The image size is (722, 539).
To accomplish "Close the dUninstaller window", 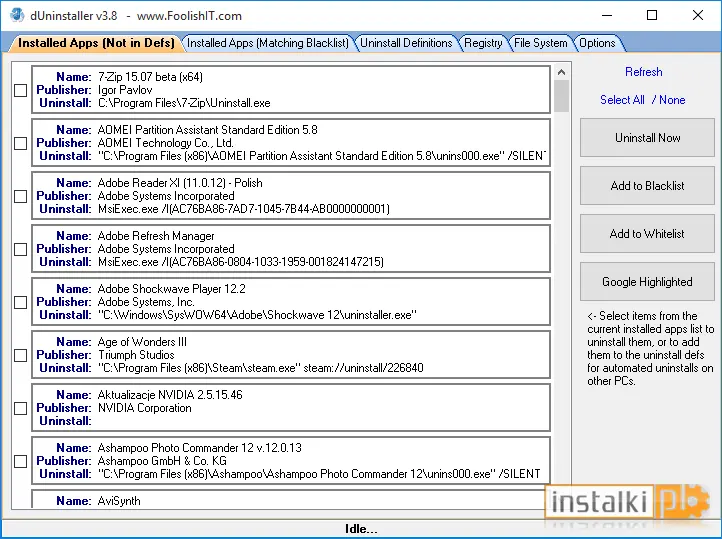I will coord(698,15).
